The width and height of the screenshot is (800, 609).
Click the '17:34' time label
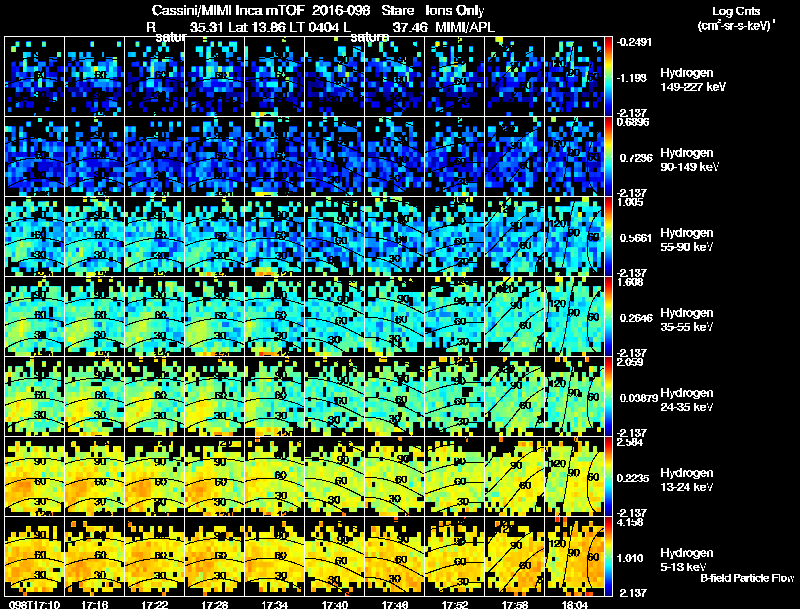click(274, 604)
